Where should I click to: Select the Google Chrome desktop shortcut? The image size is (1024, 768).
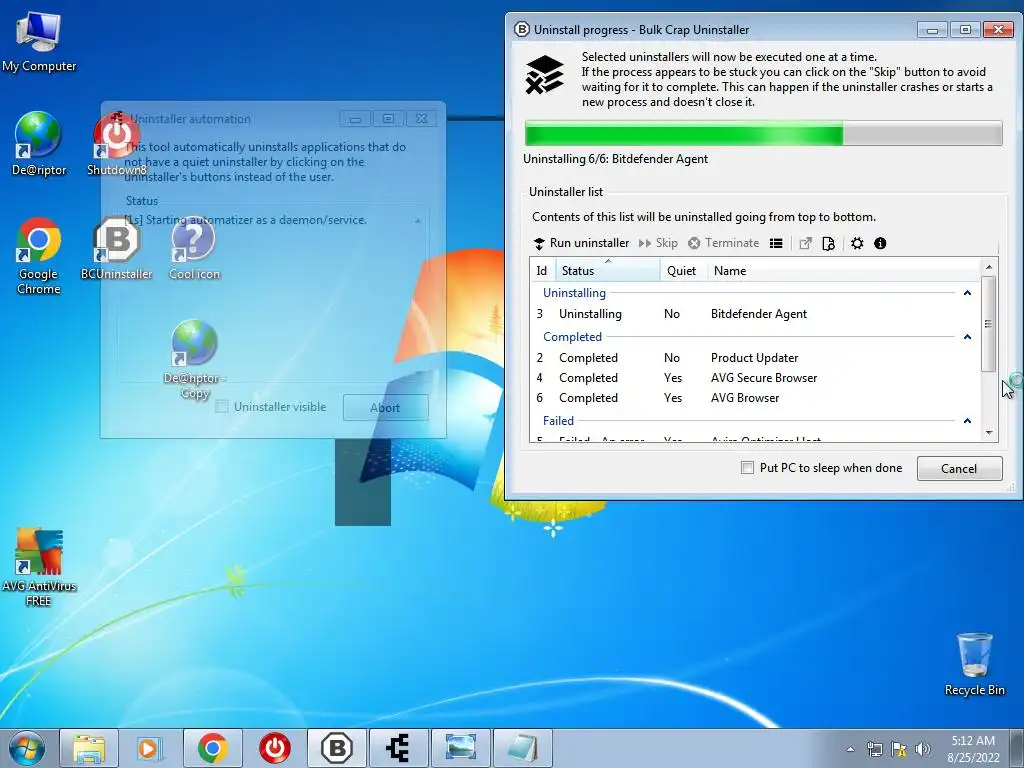(x=39, y=255)
